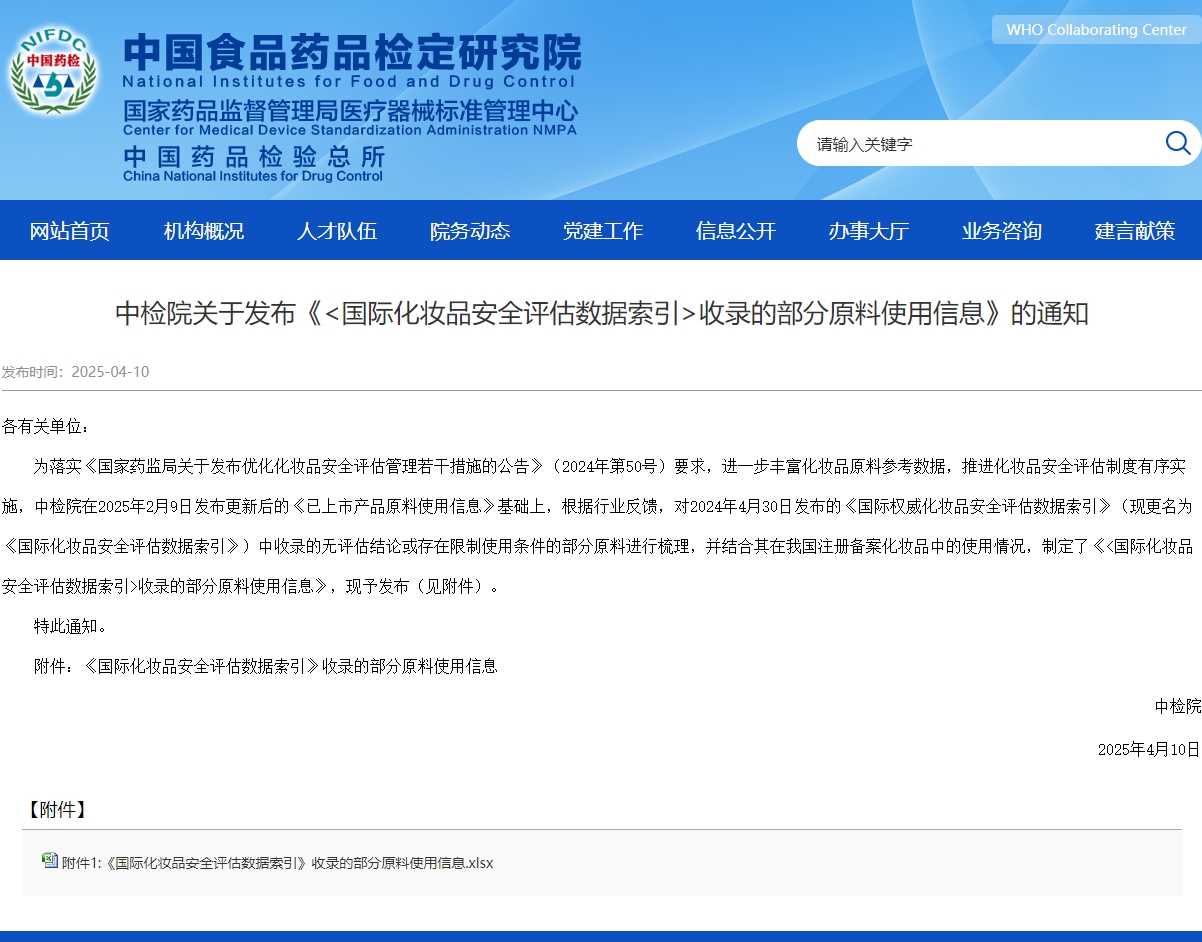Screen dimensions: 1202x942
Task: Click the WHO Collaborating Center badge
Action: [1096, 30]
